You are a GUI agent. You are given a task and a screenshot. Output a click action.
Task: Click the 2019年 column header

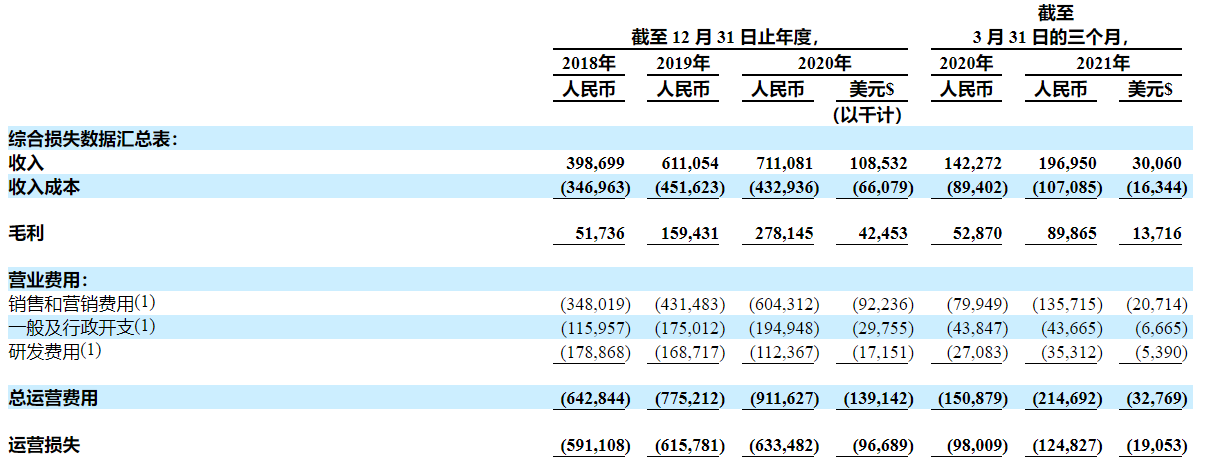coord(683,63)
